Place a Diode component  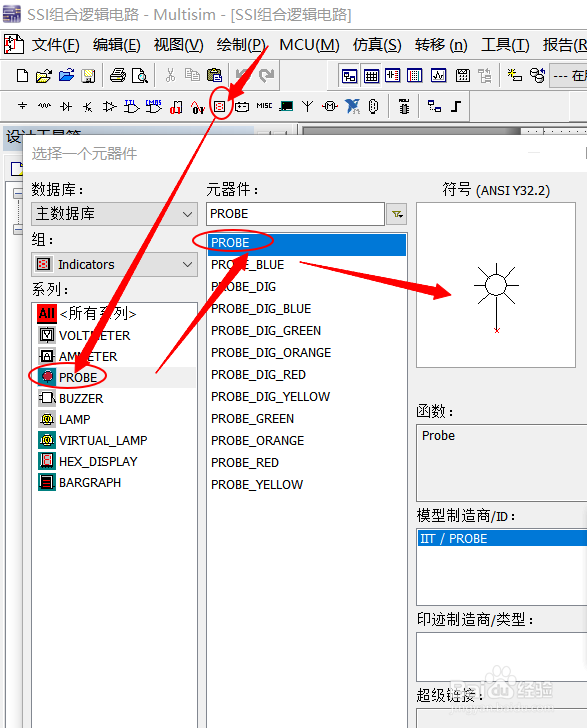click(66, 106)
